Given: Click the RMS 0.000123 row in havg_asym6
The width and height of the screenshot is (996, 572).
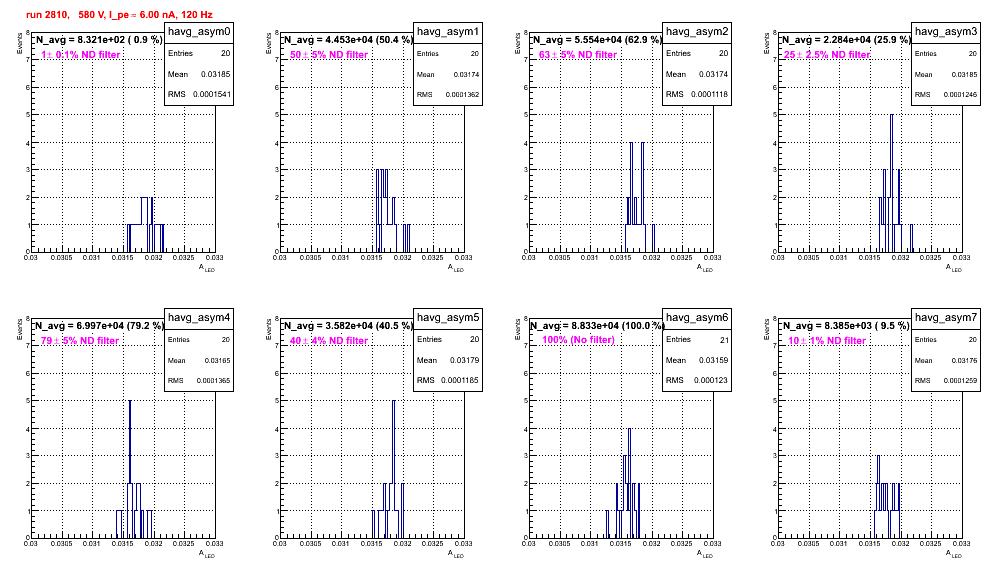Looking at the screenshot, I should (x=697, y=380).
